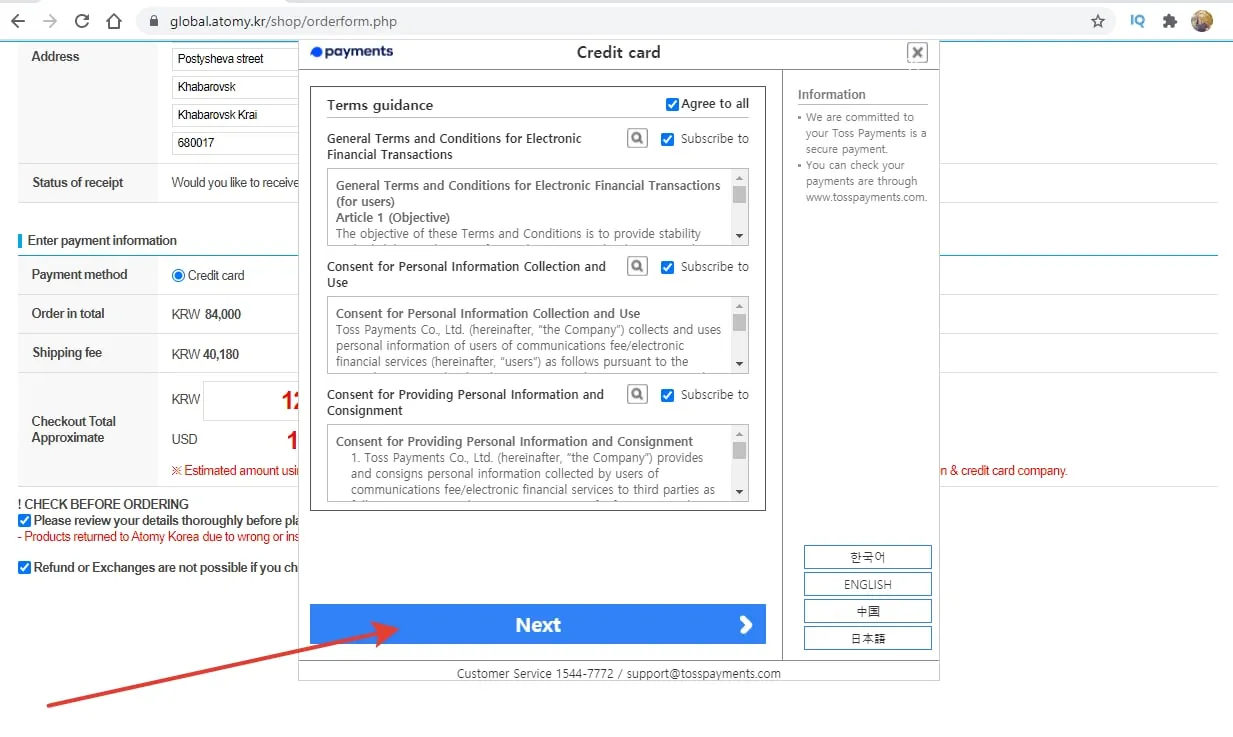
Task: Click the magnifier icon beside General Terms
Action: tap(637, 138)
